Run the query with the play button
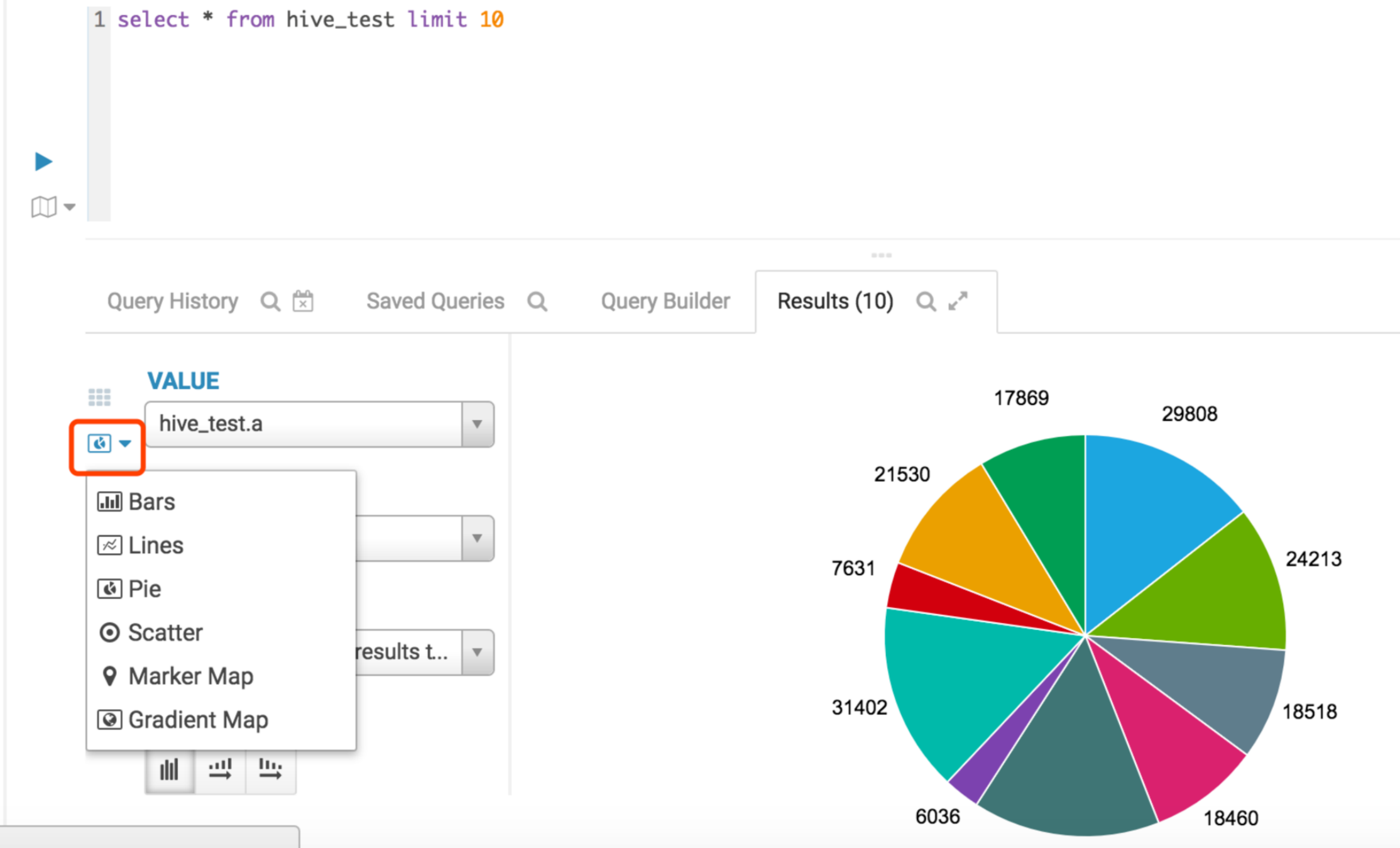This screenshot has height=848, width=1400. (x=43, y=162)
